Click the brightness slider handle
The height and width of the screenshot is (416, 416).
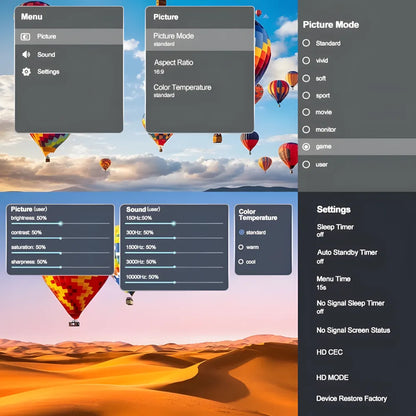(60, 224)
